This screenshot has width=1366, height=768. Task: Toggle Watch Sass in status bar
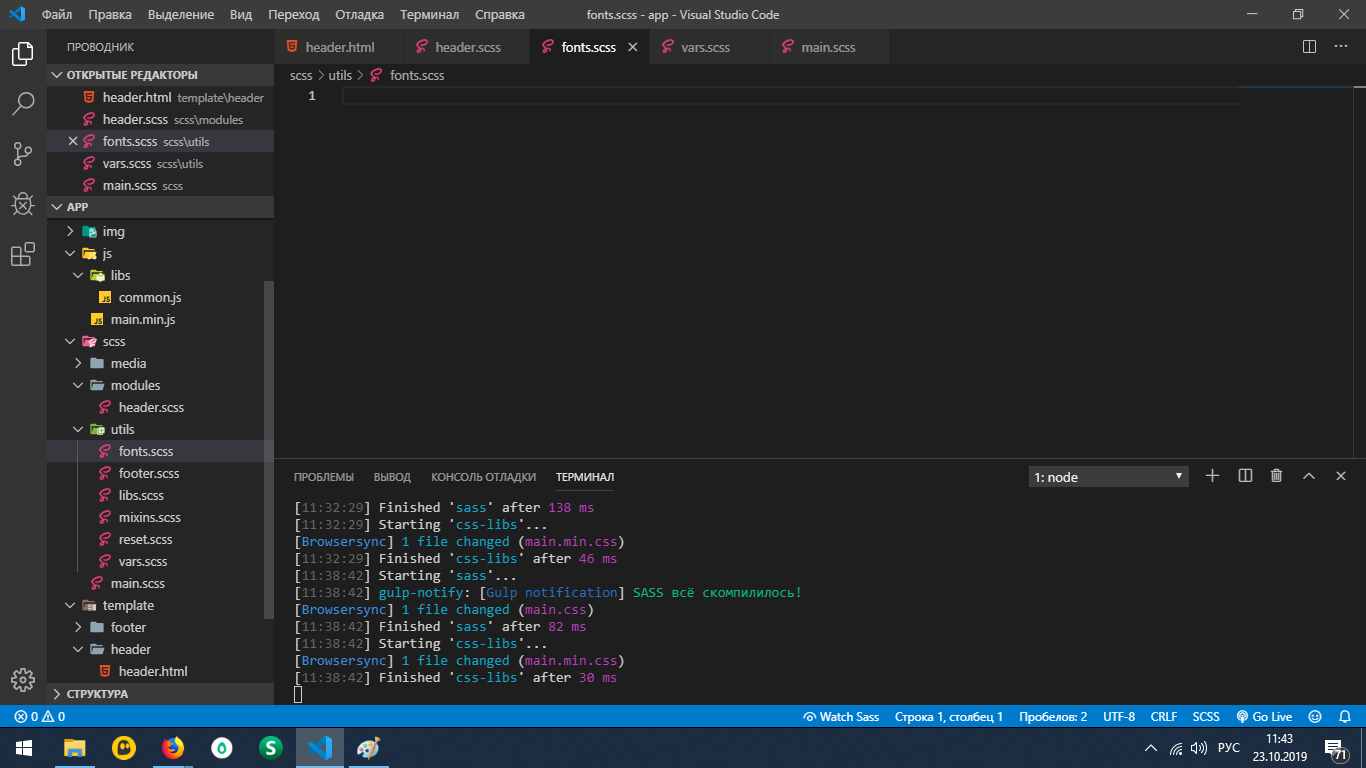click(x=841, y=716)
